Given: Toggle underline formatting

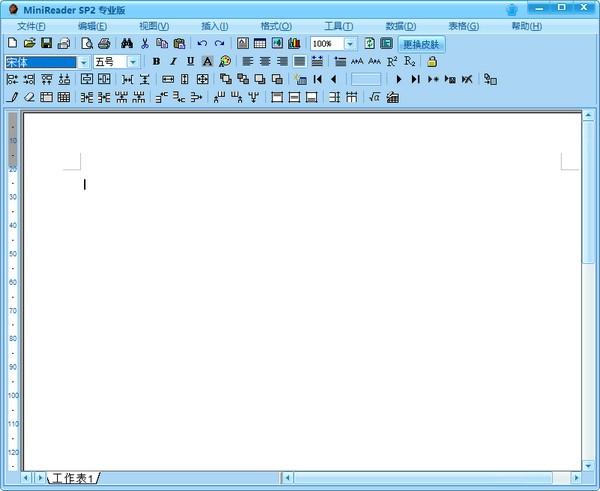Looking at the screenshot, I should [190, 61].
